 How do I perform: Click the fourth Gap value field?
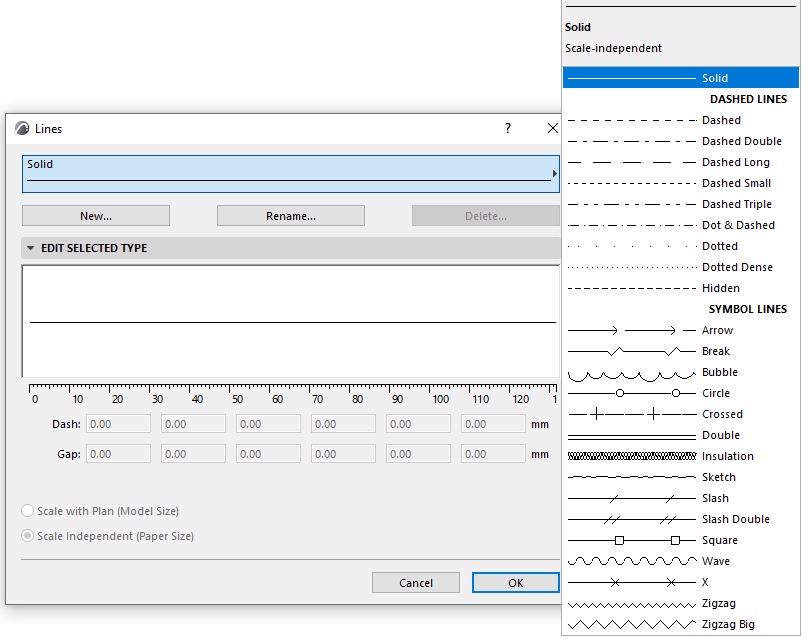(x=343, y=454)
